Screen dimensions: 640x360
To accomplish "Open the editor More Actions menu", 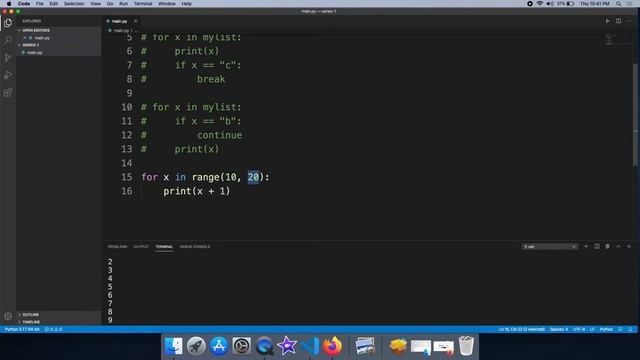I will click(629, 21).
